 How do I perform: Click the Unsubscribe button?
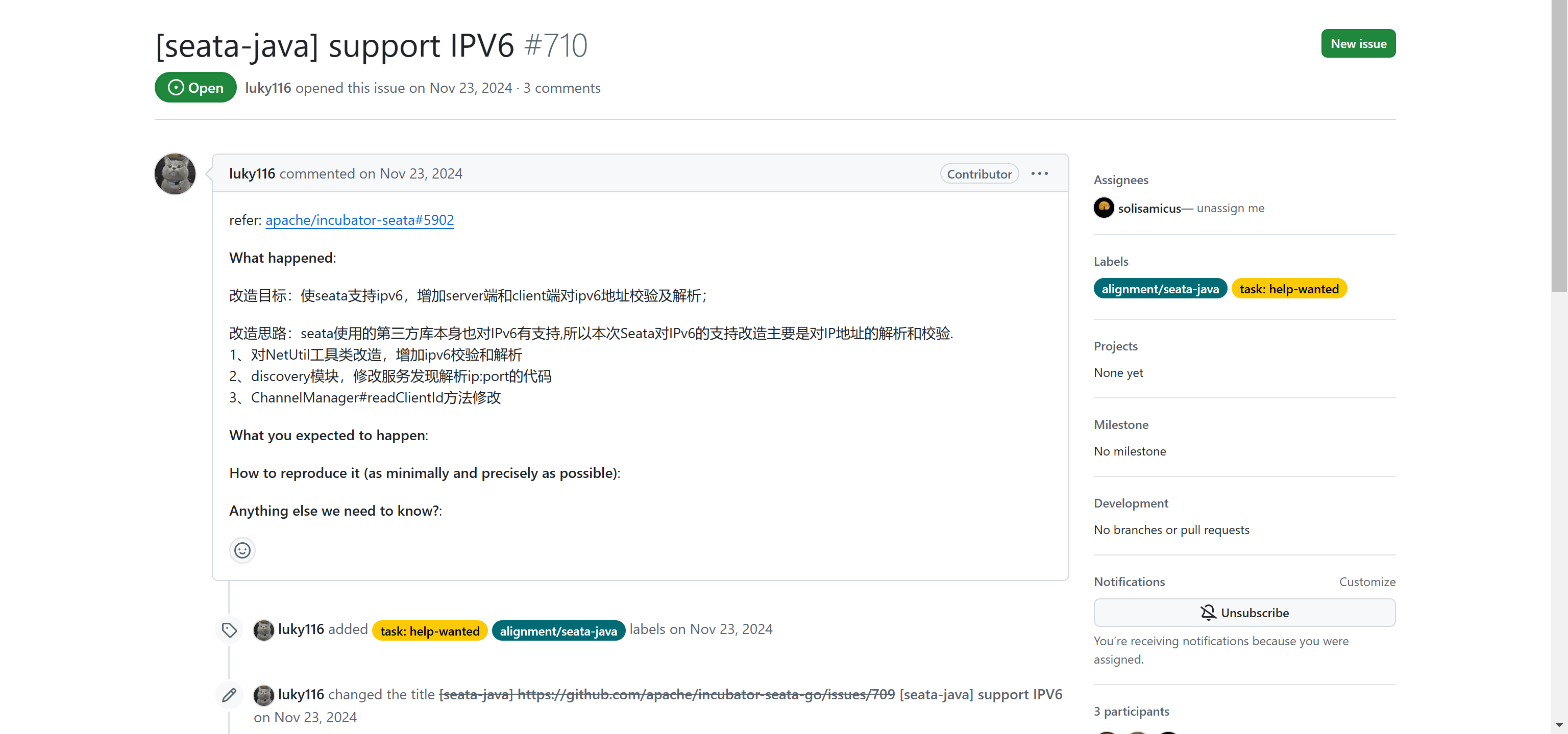1243,613
